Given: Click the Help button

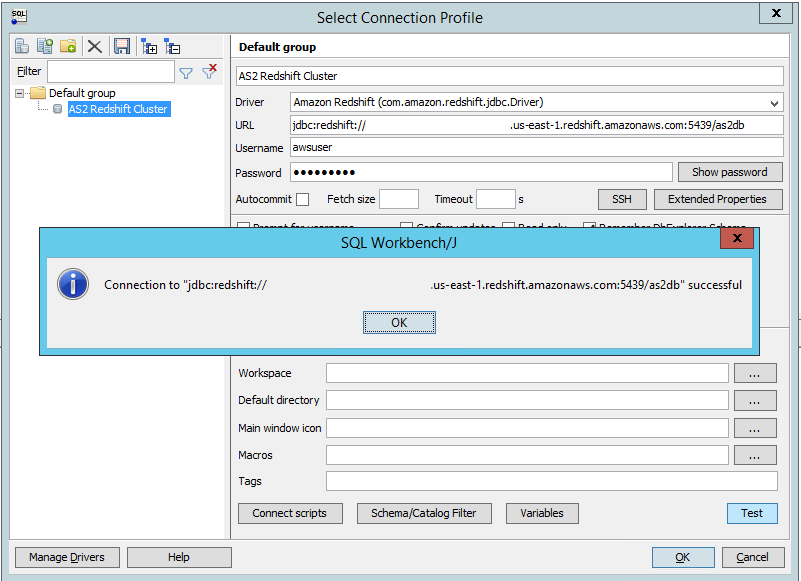Looking at the screenshot, I should pos(179,557).
